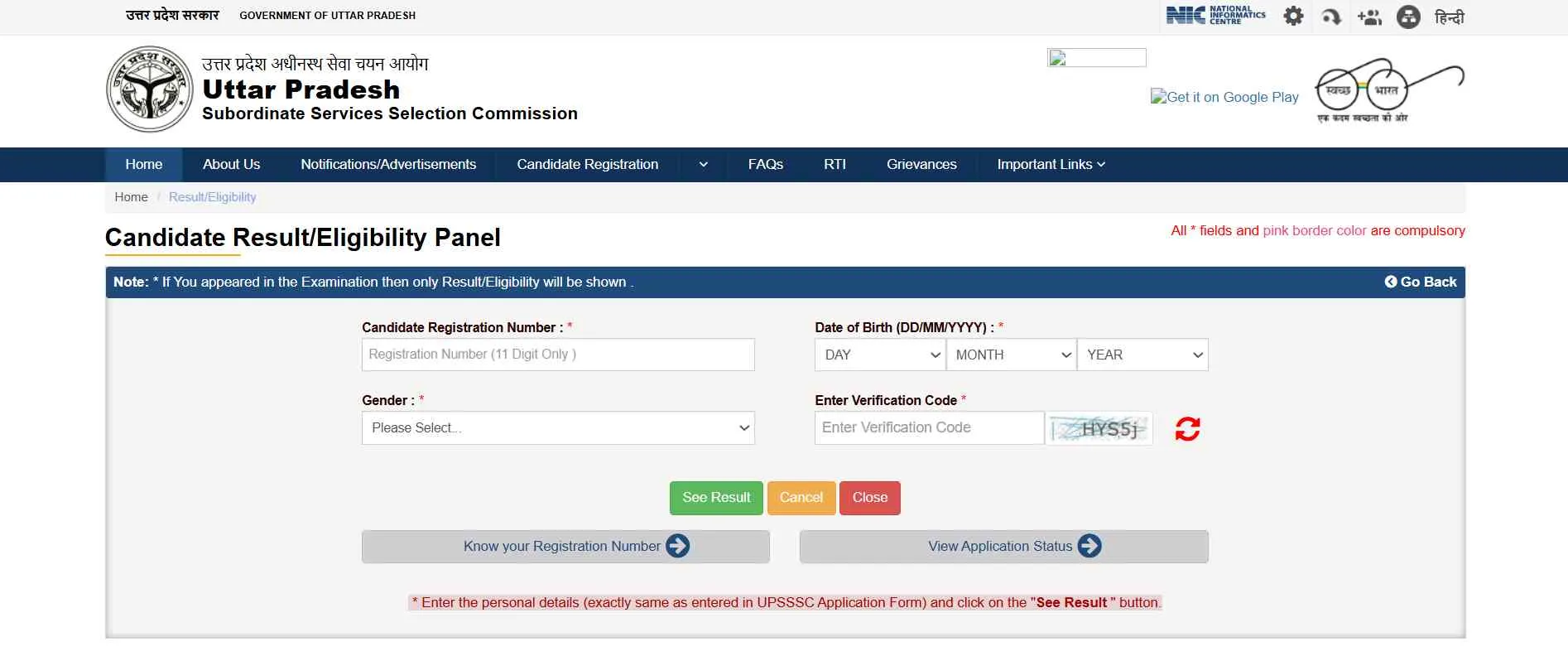Click the green See Result button

pyautogui.click(x=716, y=498)
